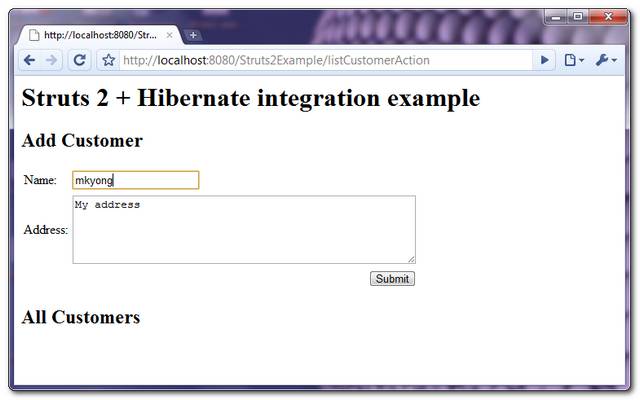The width and height of the screenshot is (640, 400).
Task: Click inside the Address textarea
Action: pyautogui.click(x=244, y=229)
